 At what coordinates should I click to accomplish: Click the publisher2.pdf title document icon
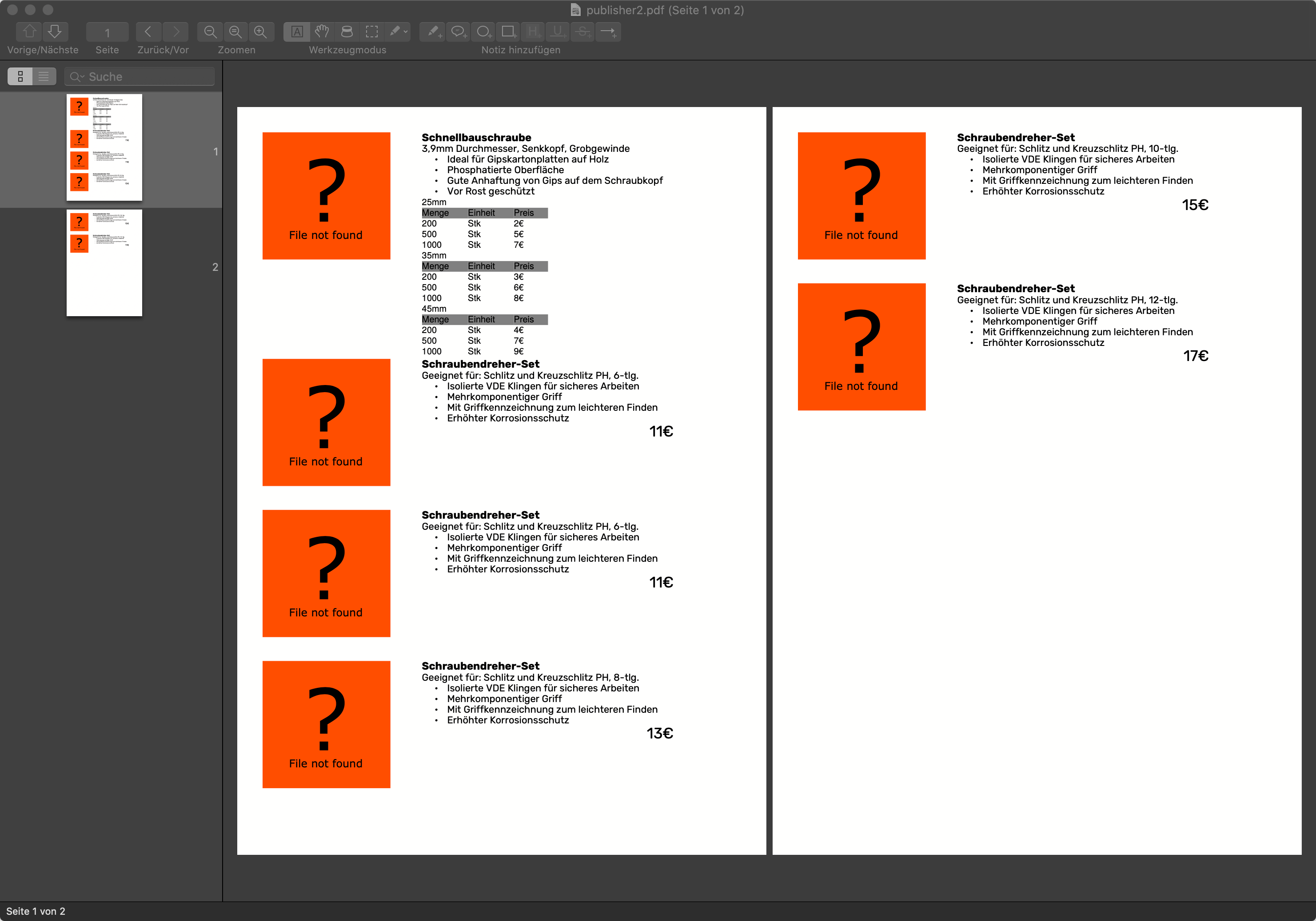tap(575, 10)
